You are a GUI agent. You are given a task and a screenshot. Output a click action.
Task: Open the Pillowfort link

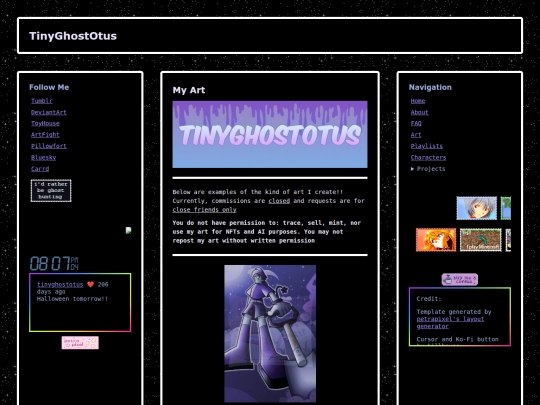pos(49,146)
